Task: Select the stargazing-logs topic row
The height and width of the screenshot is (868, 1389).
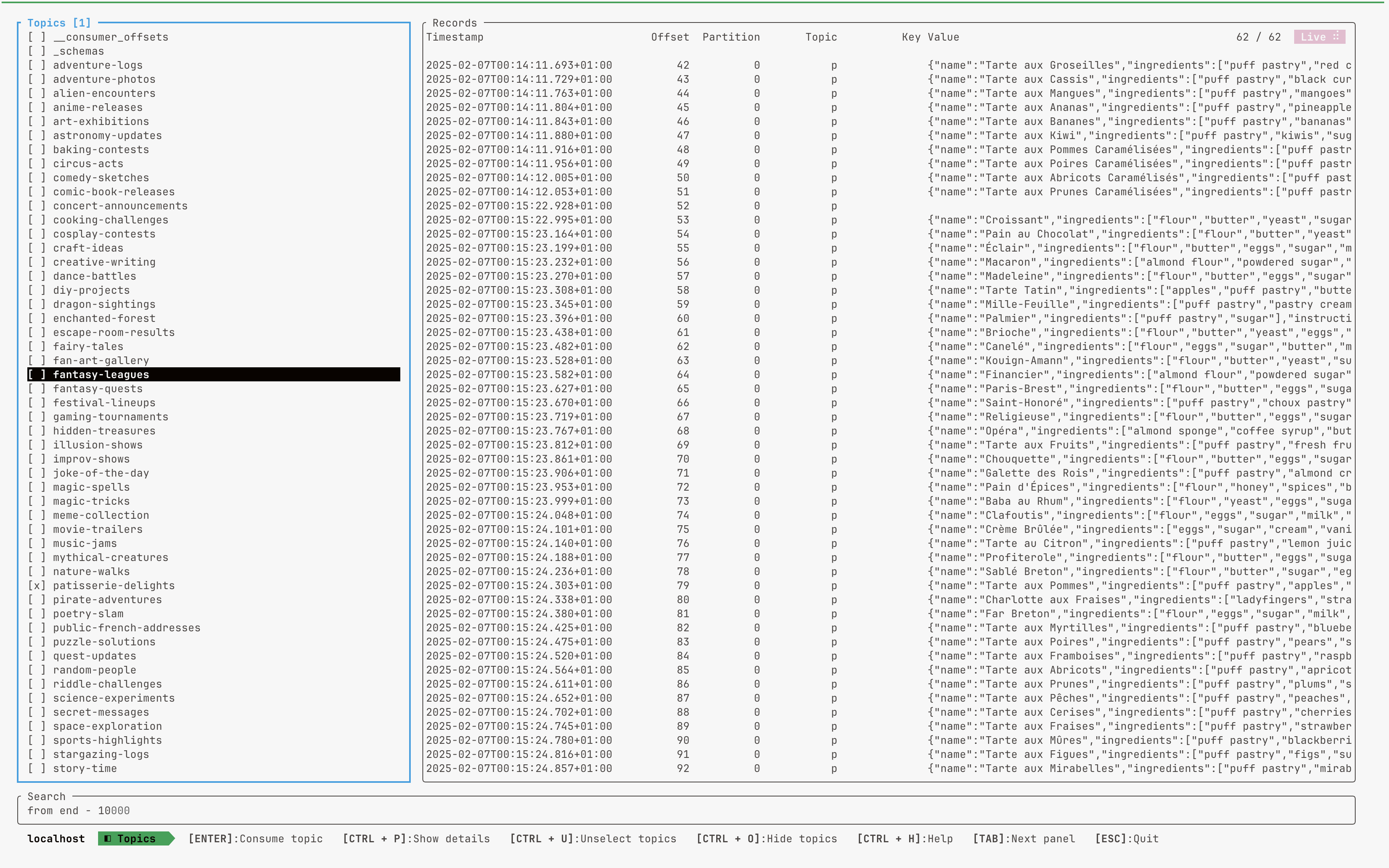Action: click(x=213, y=754)
